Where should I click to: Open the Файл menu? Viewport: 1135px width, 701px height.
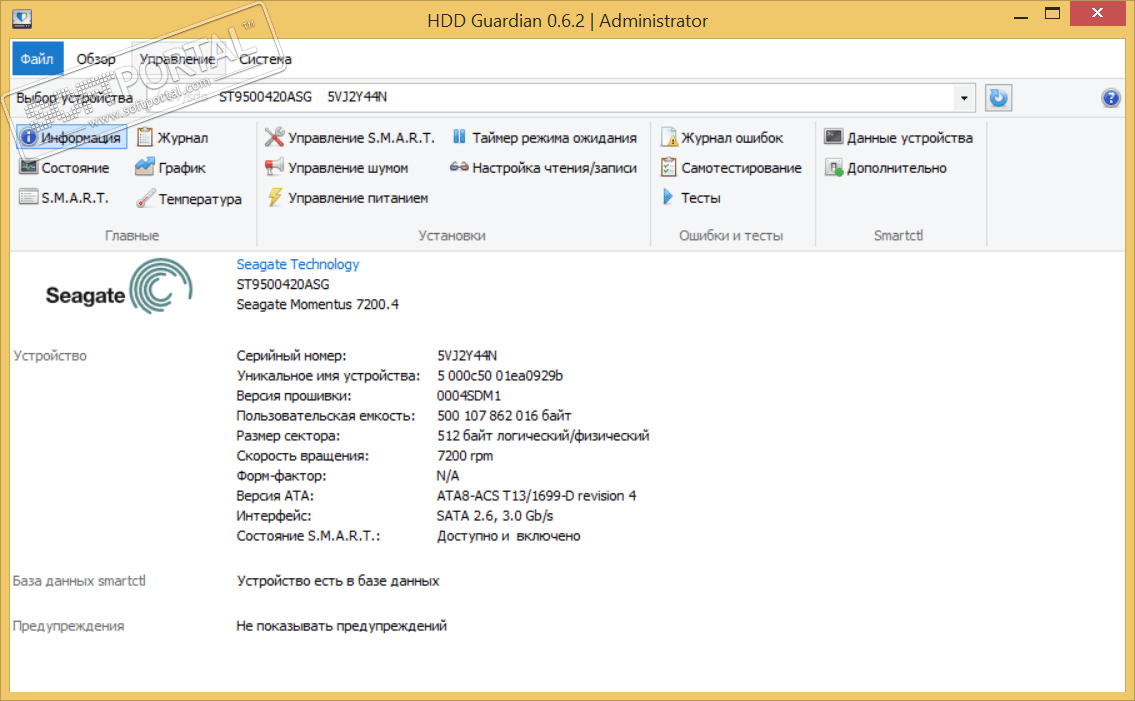[37, 59]
